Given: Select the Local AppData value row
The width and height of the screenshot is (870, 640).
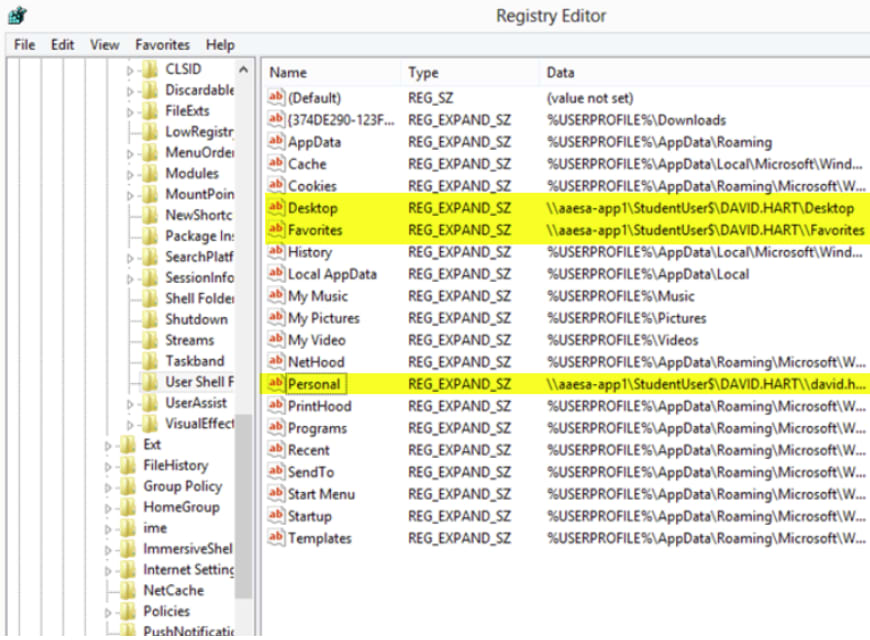Looking at the screenshot, I should point(566,274).
